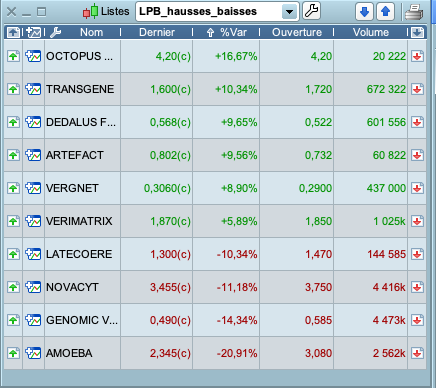Click the 601 556 volume value

pyautogui.click(x=386, y=122)
